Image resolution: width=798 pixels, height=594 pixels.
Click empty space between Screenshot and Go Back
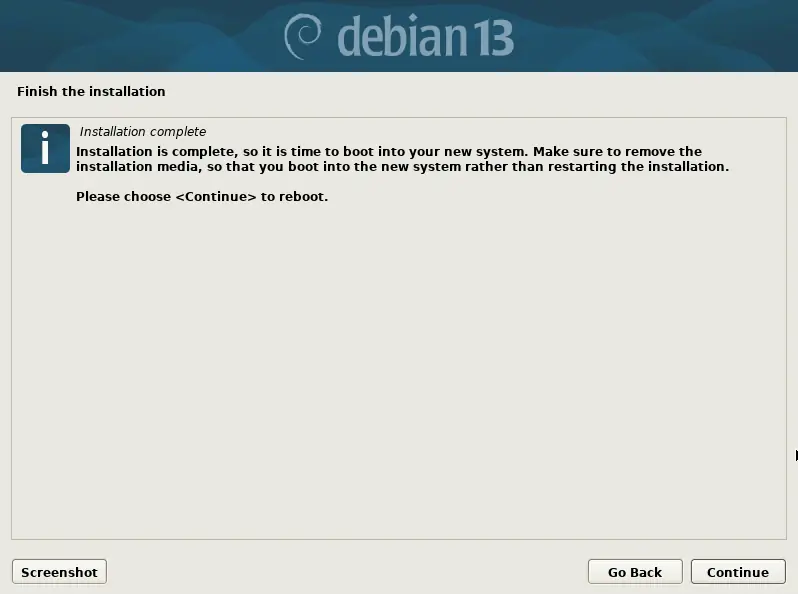tap(346, 572)
